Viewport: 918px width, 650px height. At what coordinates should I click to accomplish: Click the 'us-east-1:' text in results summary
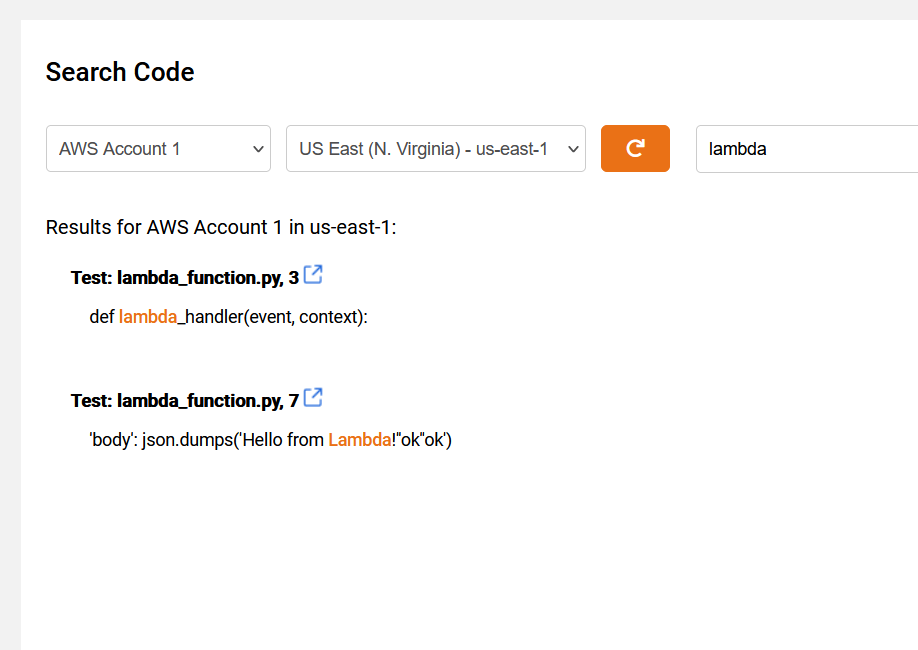353,227
